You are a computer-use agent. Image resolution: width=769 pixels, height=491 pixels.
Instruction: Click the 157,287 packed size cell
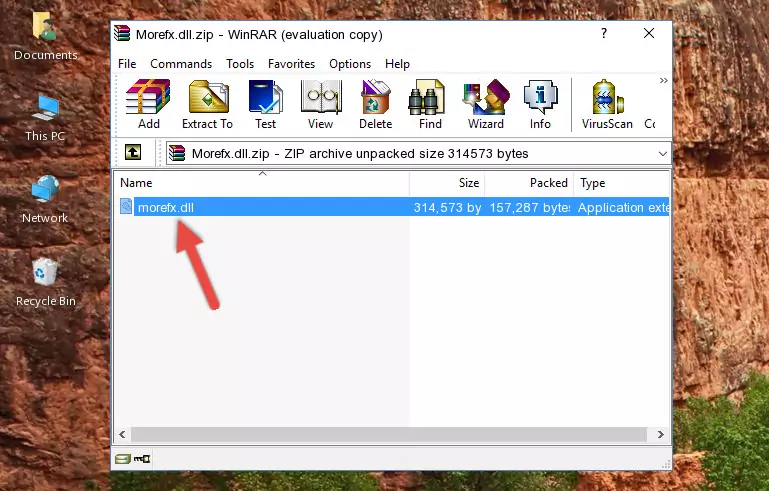click(x=530, y=207)
